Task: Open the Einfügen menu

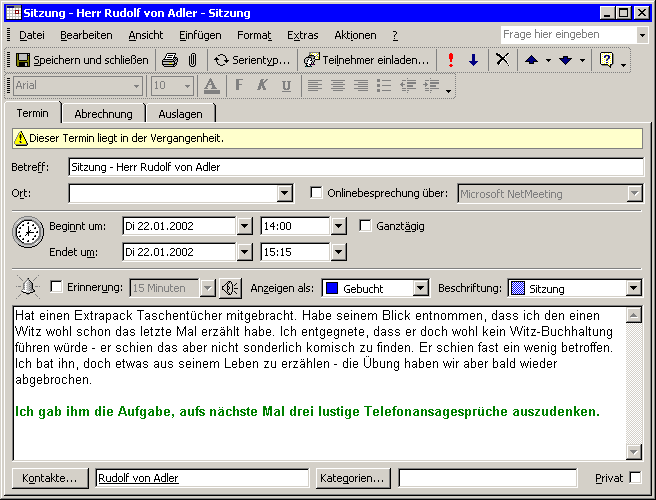Action: point(200,35)
